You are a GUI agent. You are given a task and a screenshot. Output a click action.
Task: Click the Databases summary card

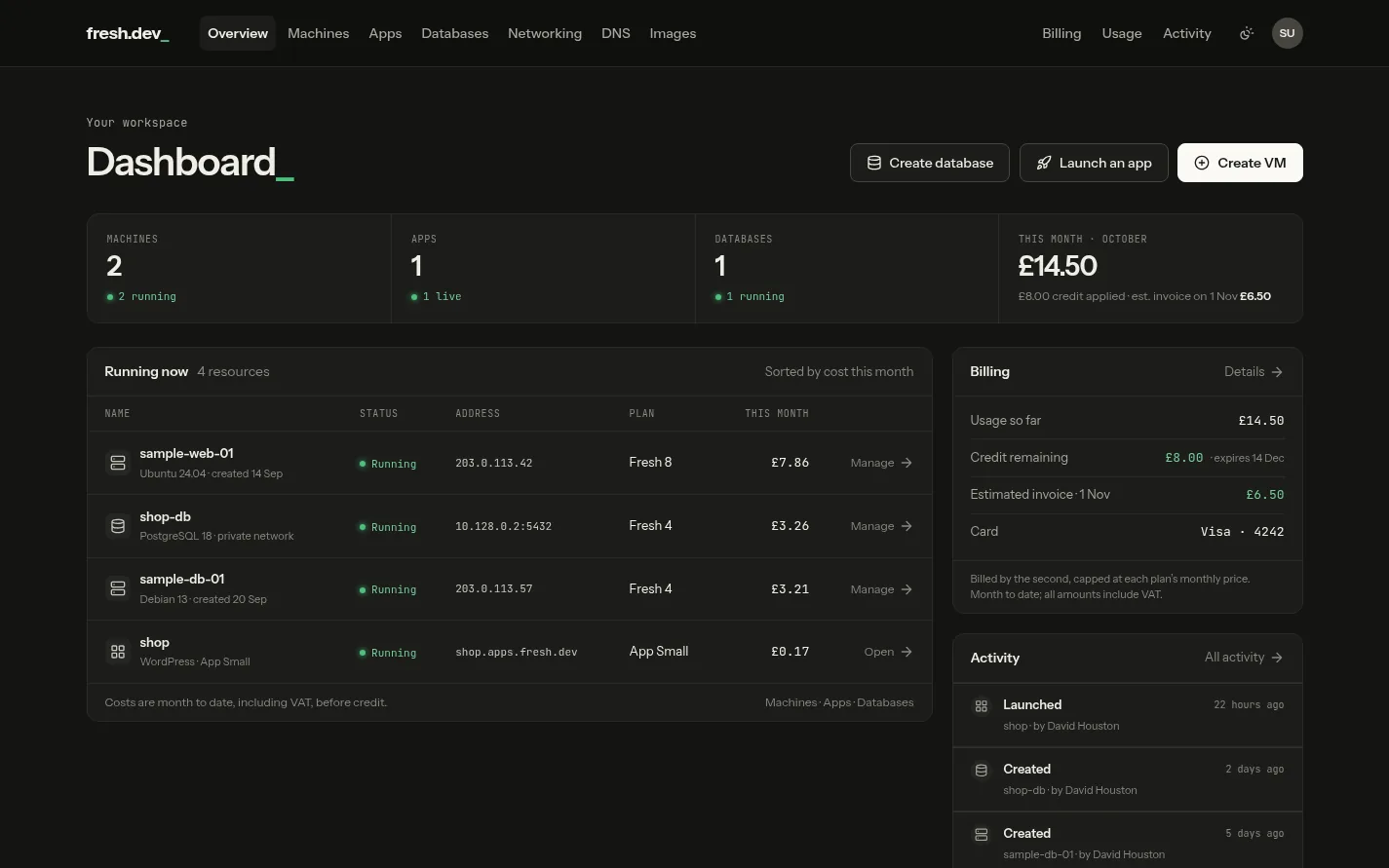pyautogui.click(x=847, y=269)
